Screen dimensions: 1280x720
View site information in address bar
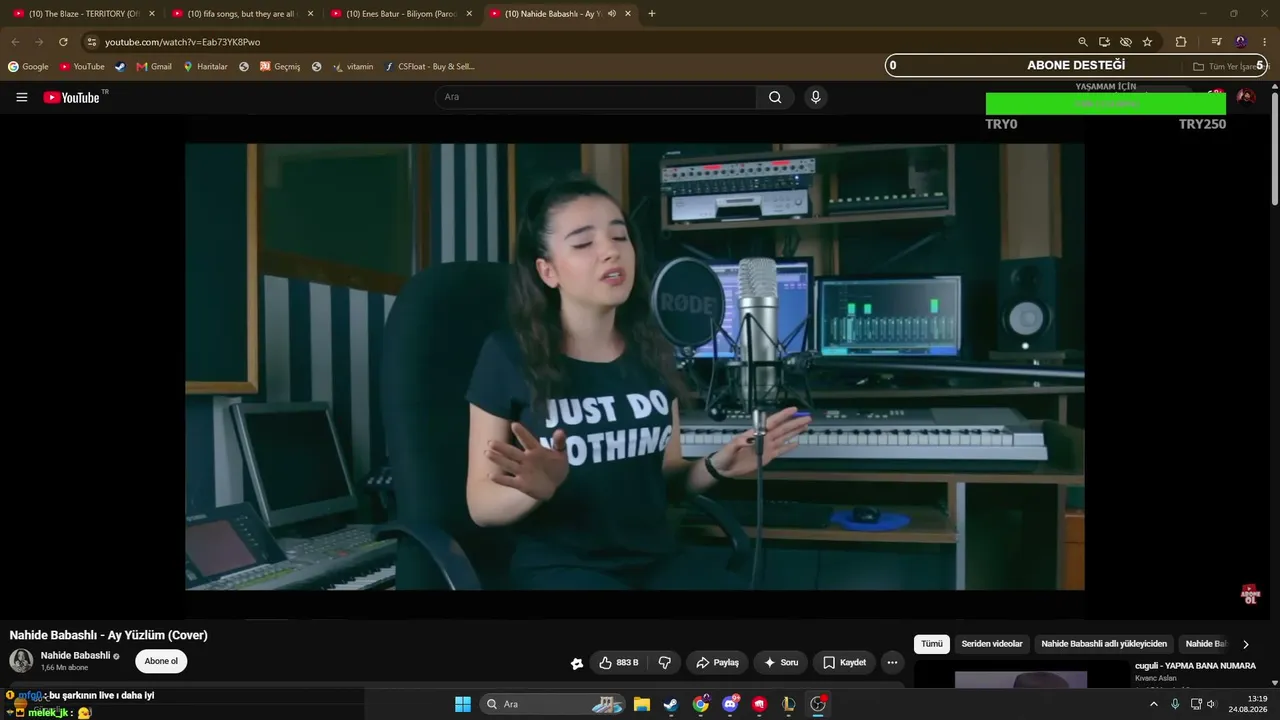[x=91, y=42]
